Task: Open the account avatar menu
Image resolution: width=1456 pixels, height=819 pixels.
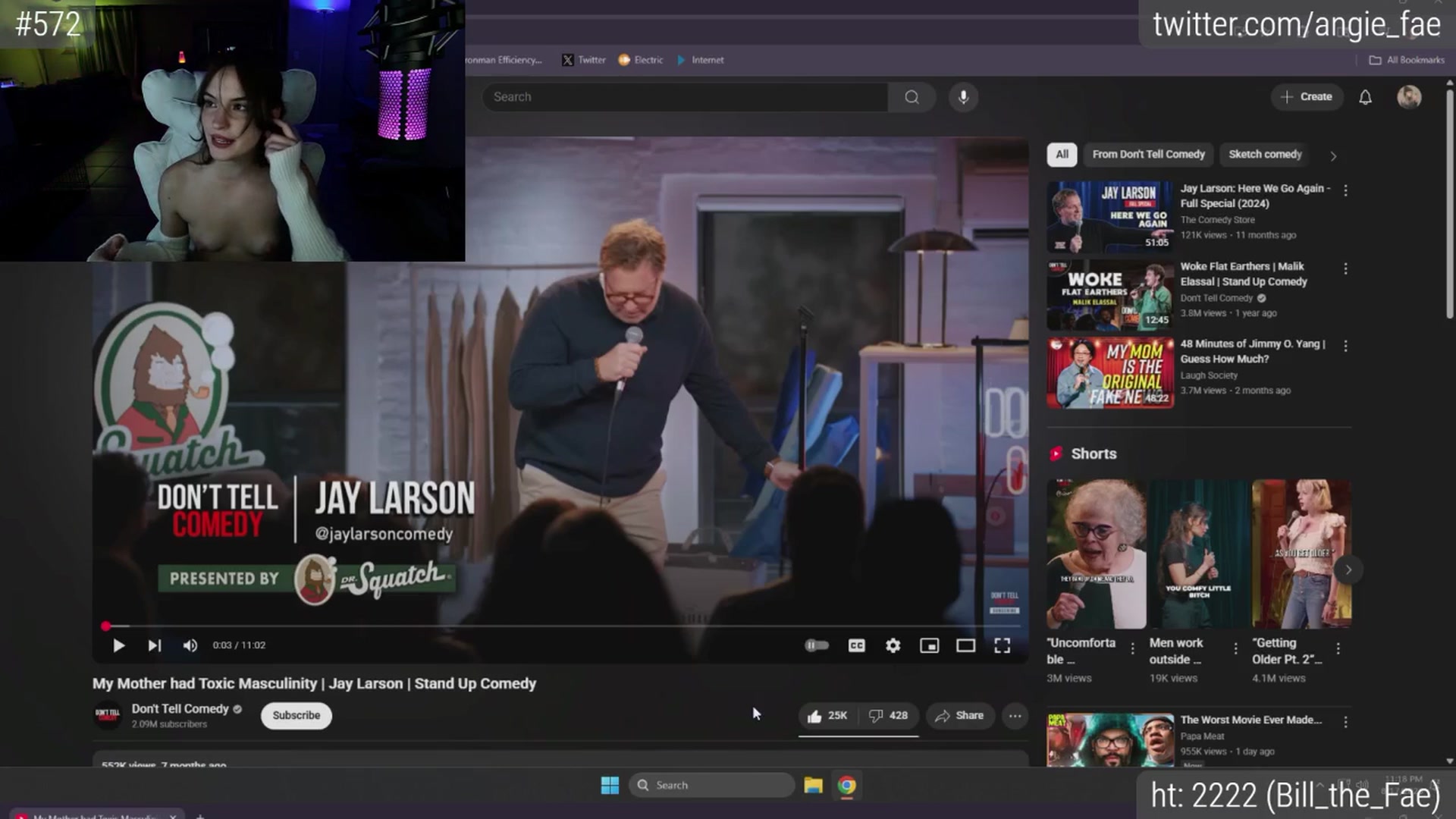Action: (x=1409, y=97)
